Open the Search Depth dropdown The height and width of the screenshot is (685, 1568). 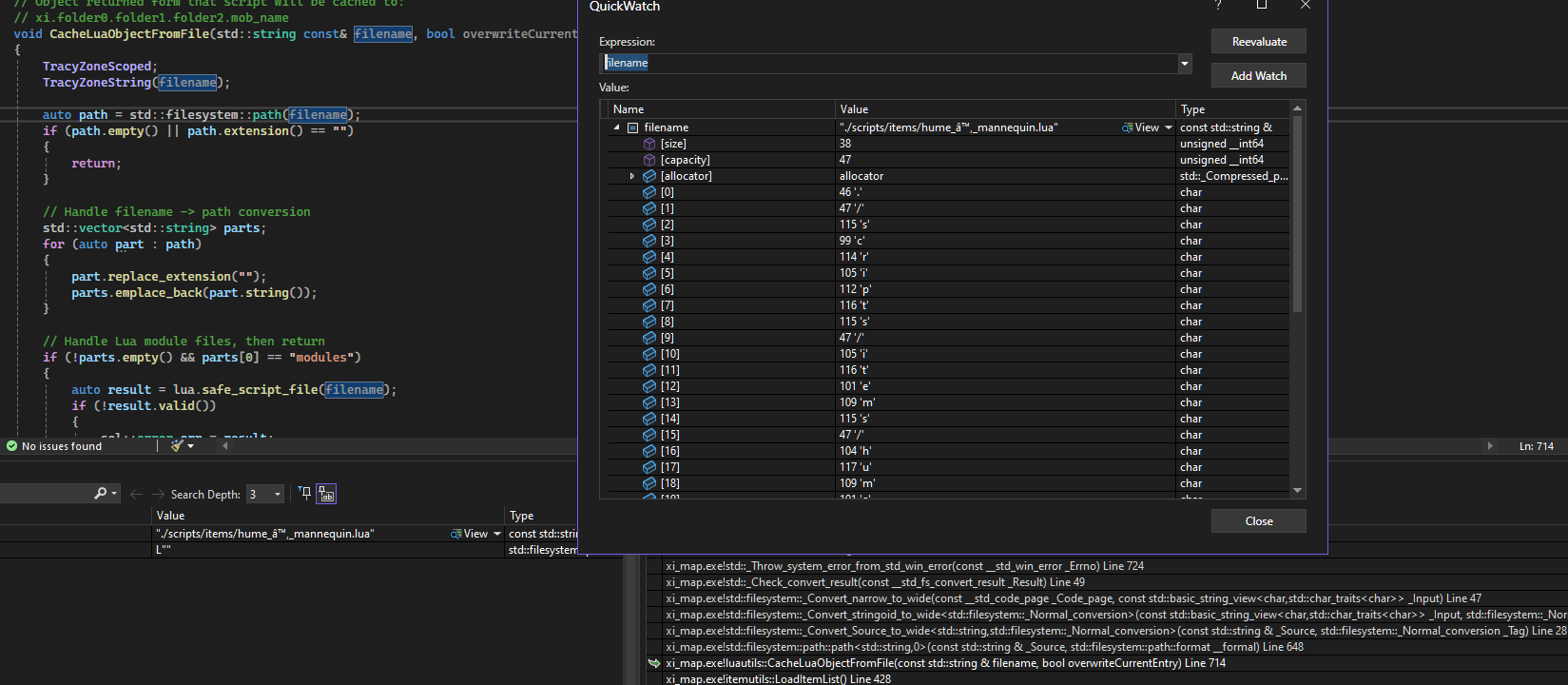[x=278, y=494]
